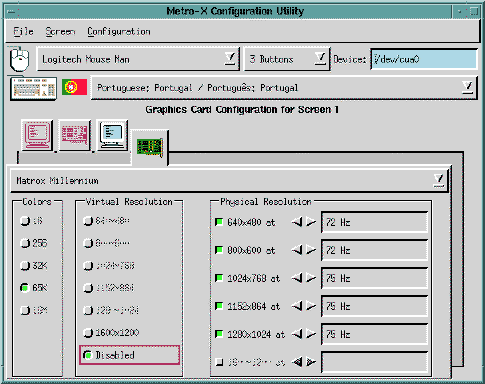Select the red keyboard tab icon
The height and width of the screenshot is (384, 485).
(x=75, y=135)
